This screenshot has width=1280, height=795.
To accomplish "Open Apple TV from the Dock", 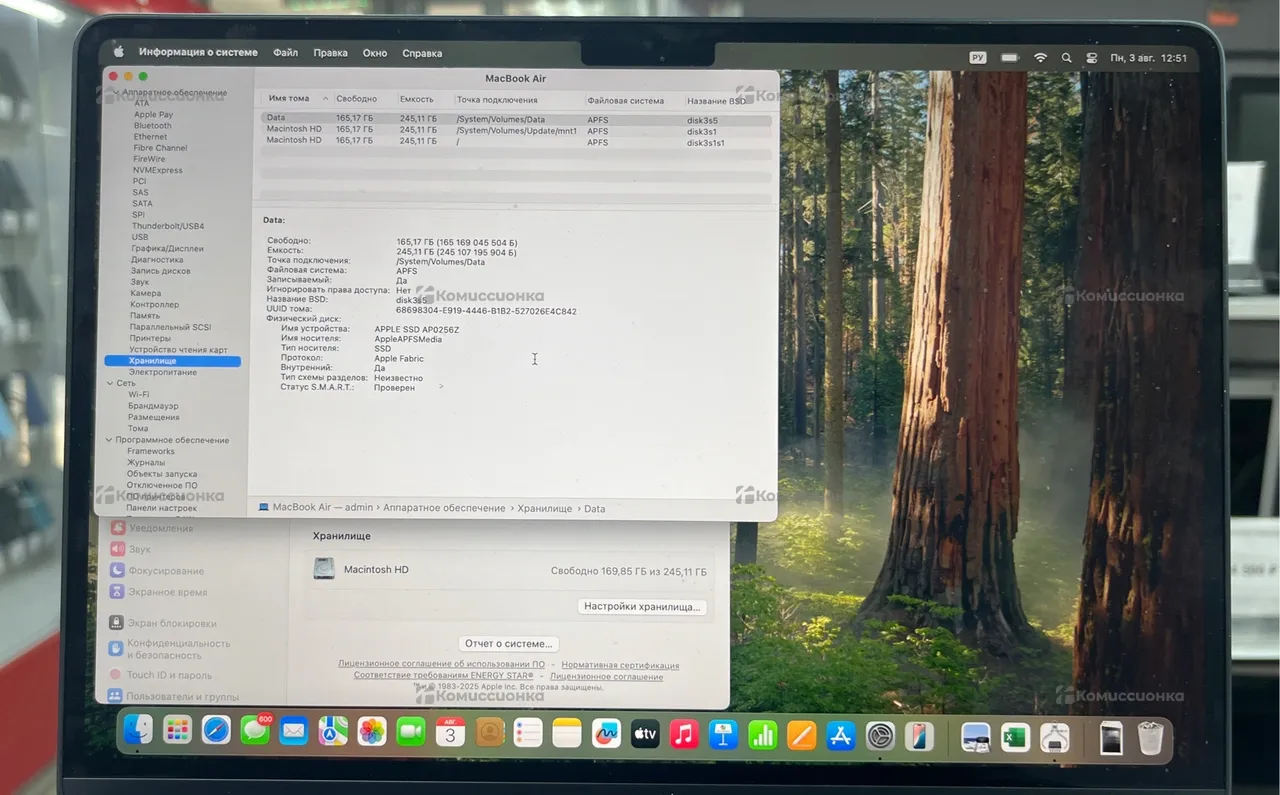I will pos(645,735).
